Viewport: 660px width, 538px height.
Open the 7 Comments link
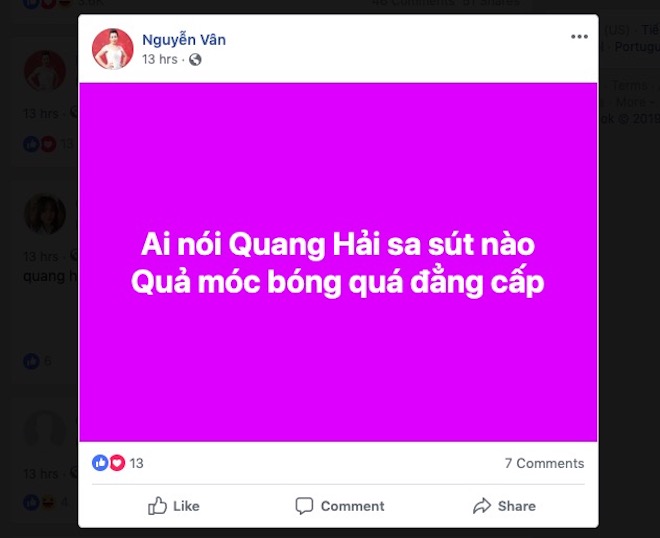coord(544,463)
